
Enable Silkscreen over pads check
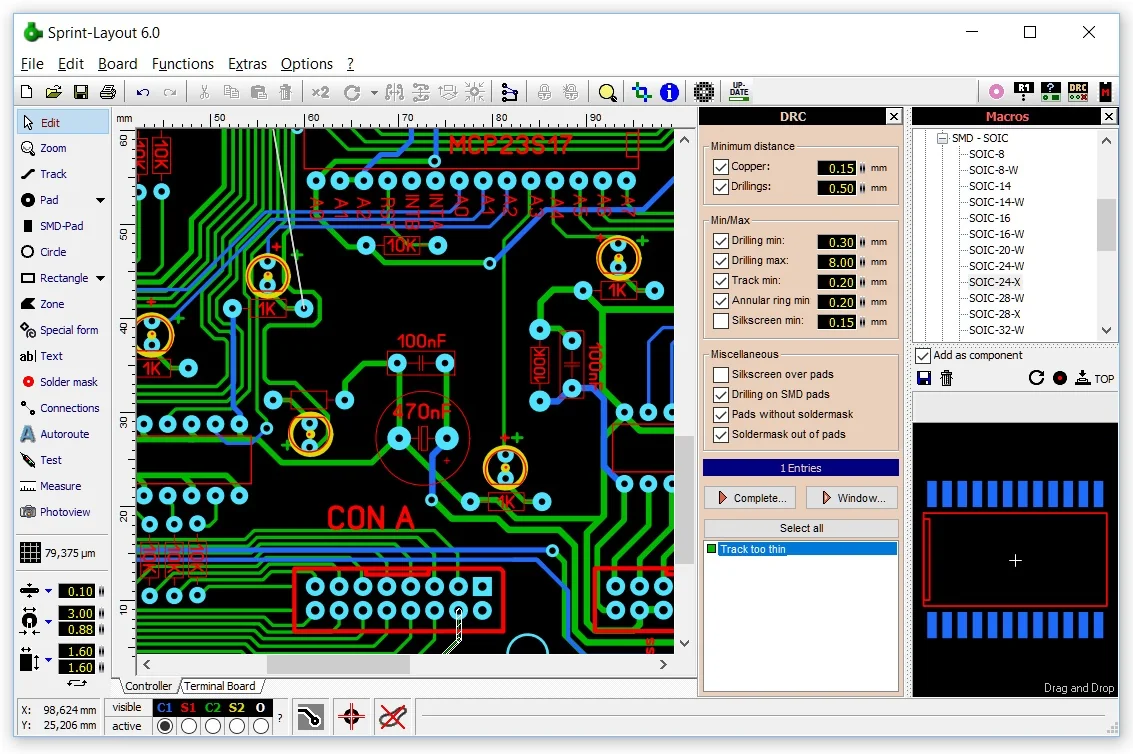pos(721,374)
